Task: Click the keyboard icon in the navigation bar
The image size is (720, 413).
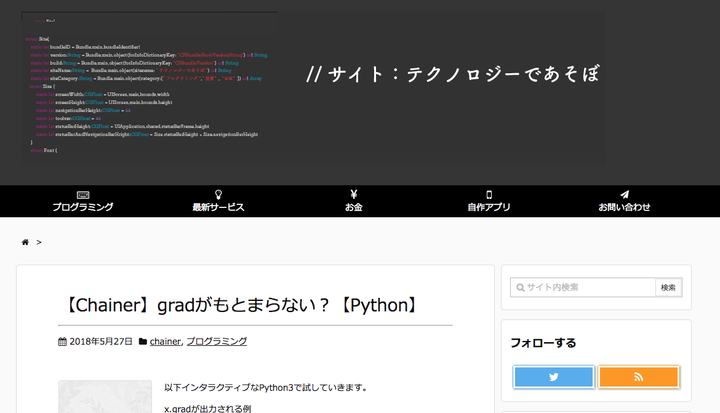Action: tap(83, 194)
